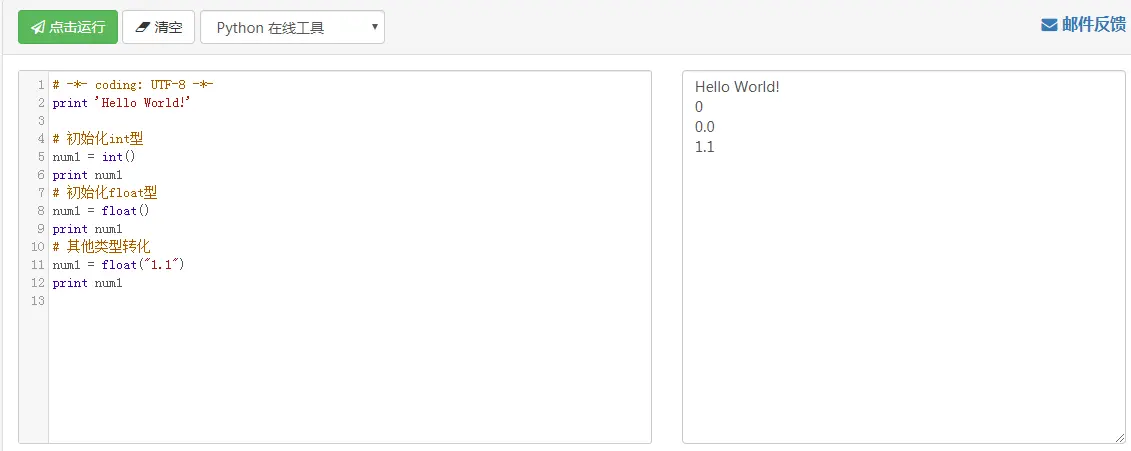The width and height of the screenshot is (1131, 451).
Task: Click line number 10 in the gutter
Action: 38,247
